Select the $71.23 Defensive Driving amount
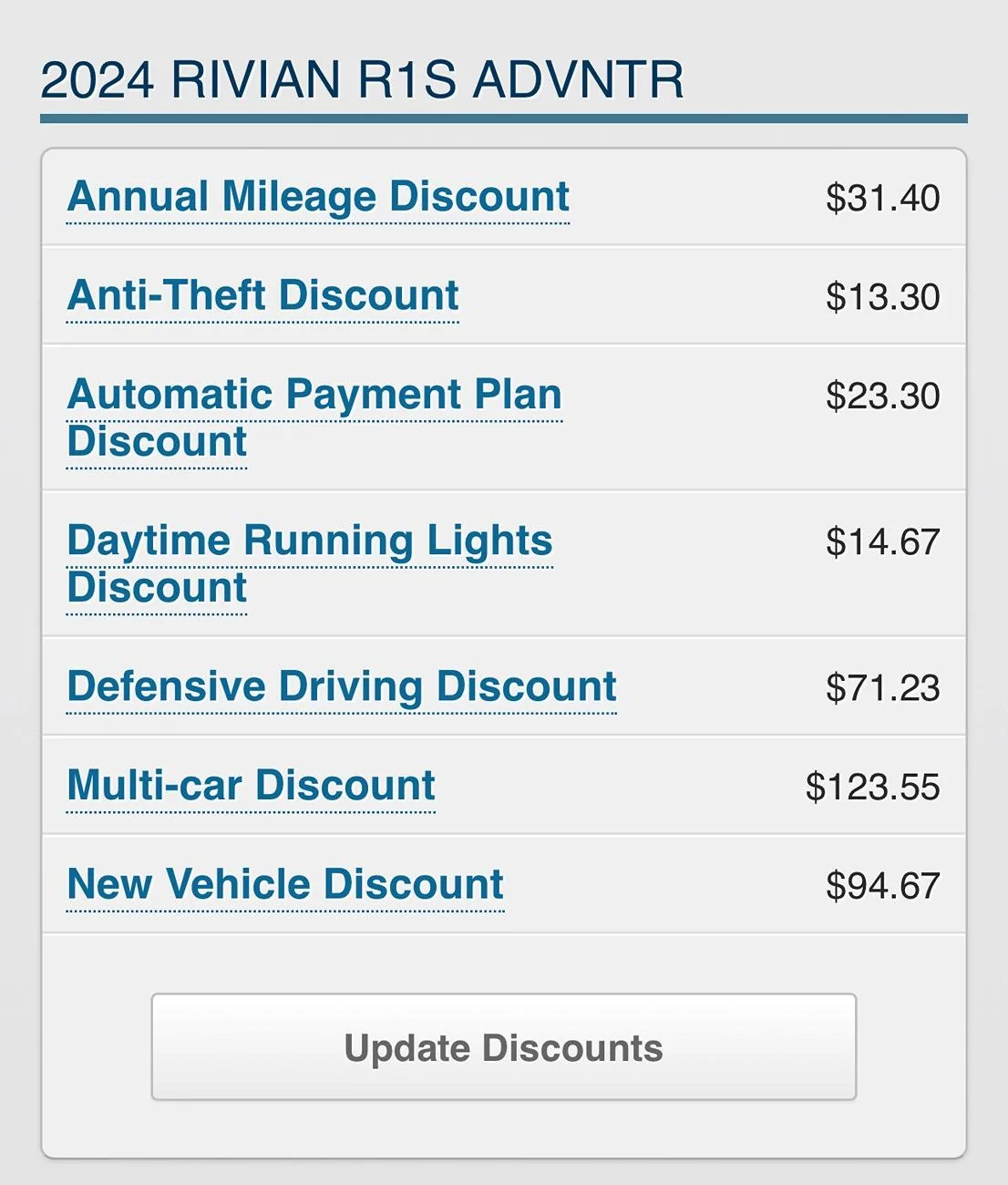The image size is (1008, 1185). pos(882,688)
